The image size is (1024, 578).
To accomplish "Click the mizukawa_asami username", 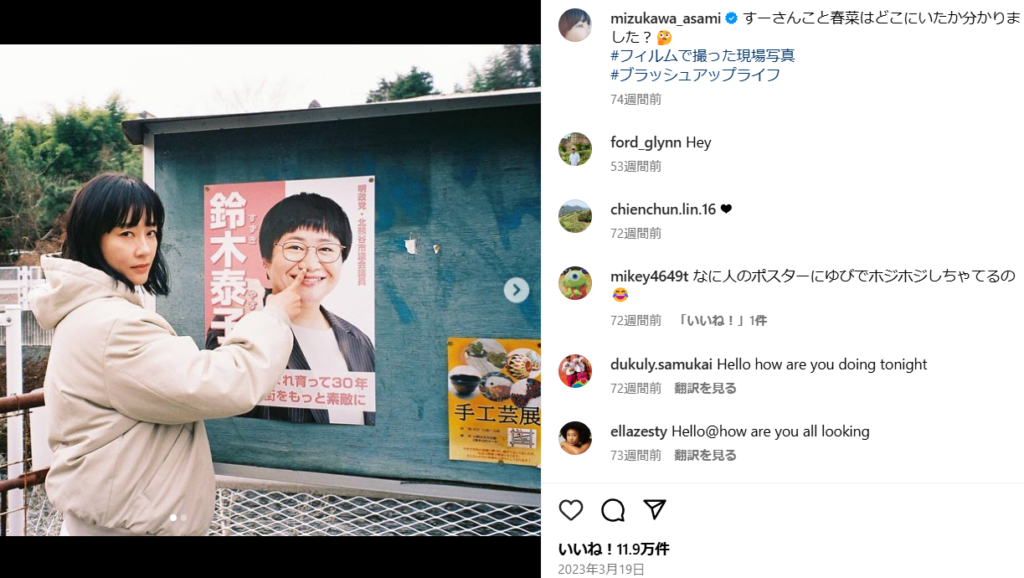I will click(665, 18).
